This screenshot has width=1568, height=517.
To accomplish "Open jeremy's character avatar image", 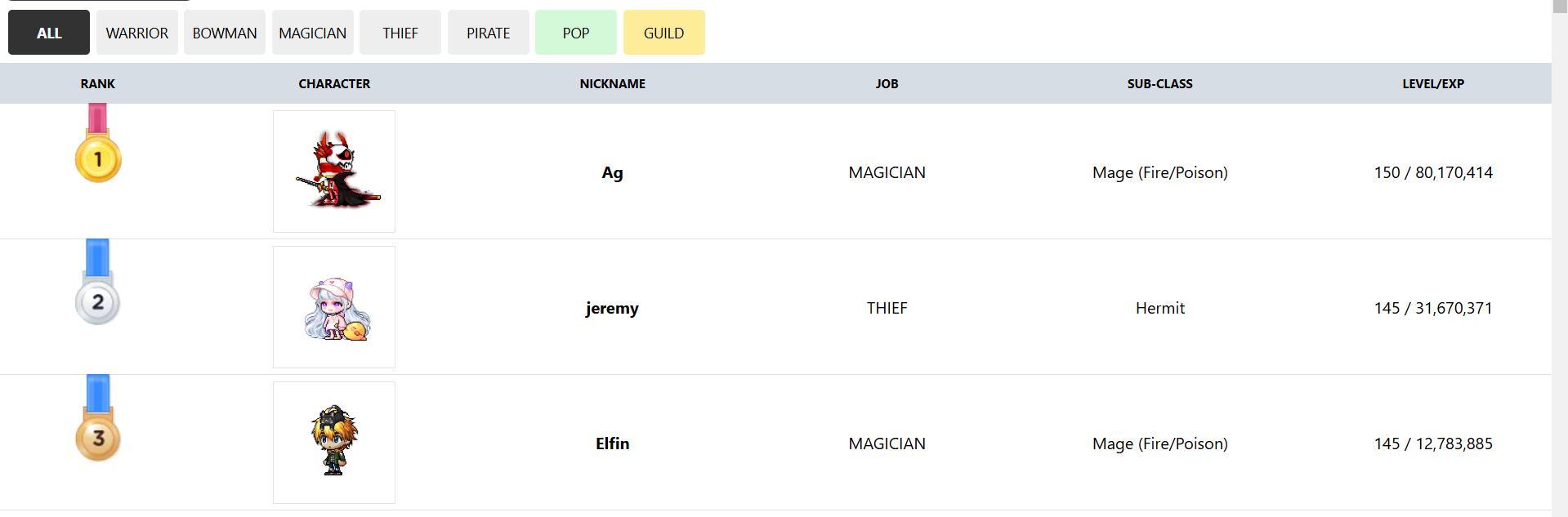I will pyautogui.click(x=334, y=307).
